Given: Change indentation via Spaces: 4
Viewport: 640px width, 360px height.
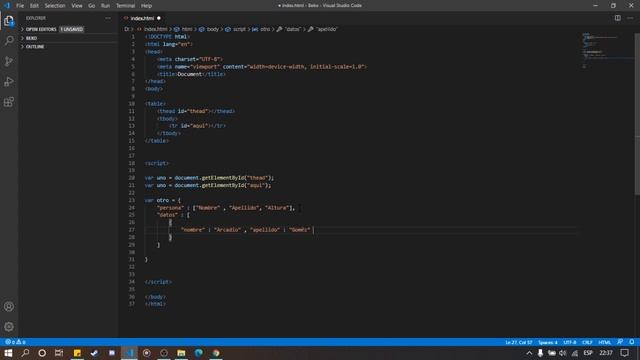Looking at the screenshot, I should tap(548, 342).
